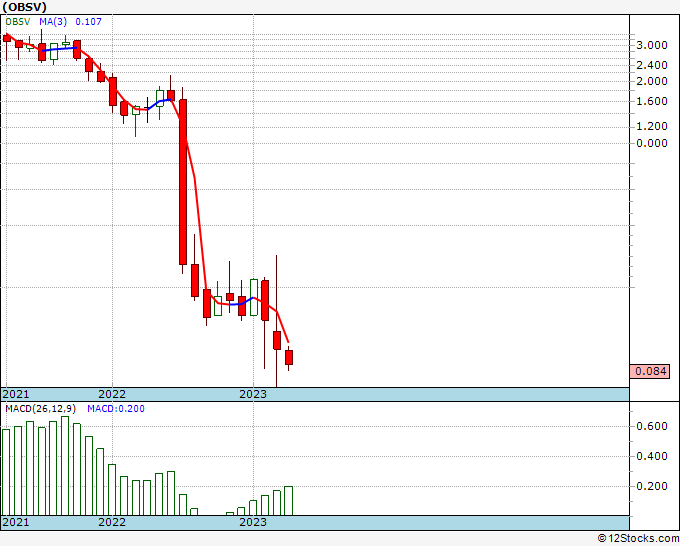Click the 0.600 MACD axis label
This screenshot has width=680, height=546.
click(651, 426)
